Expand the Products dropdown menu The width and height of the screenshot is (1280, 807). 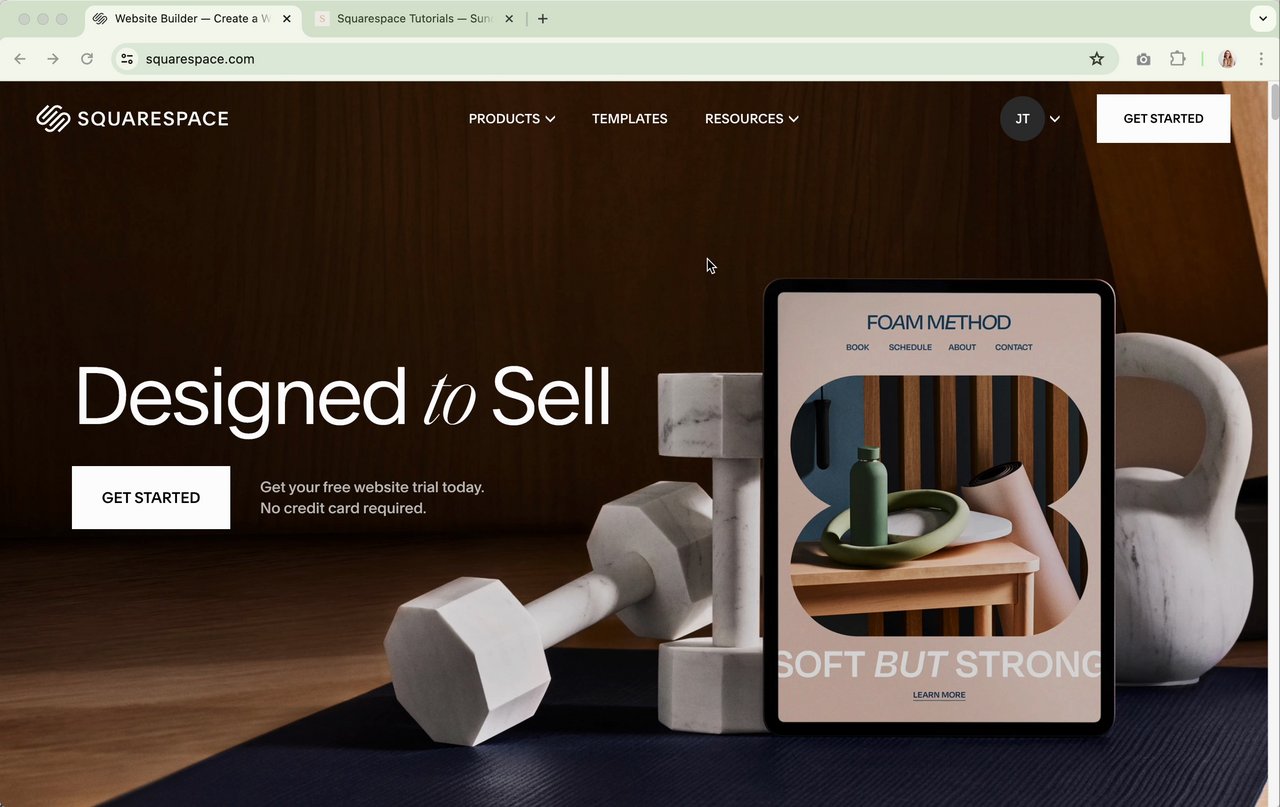[512, 118]
